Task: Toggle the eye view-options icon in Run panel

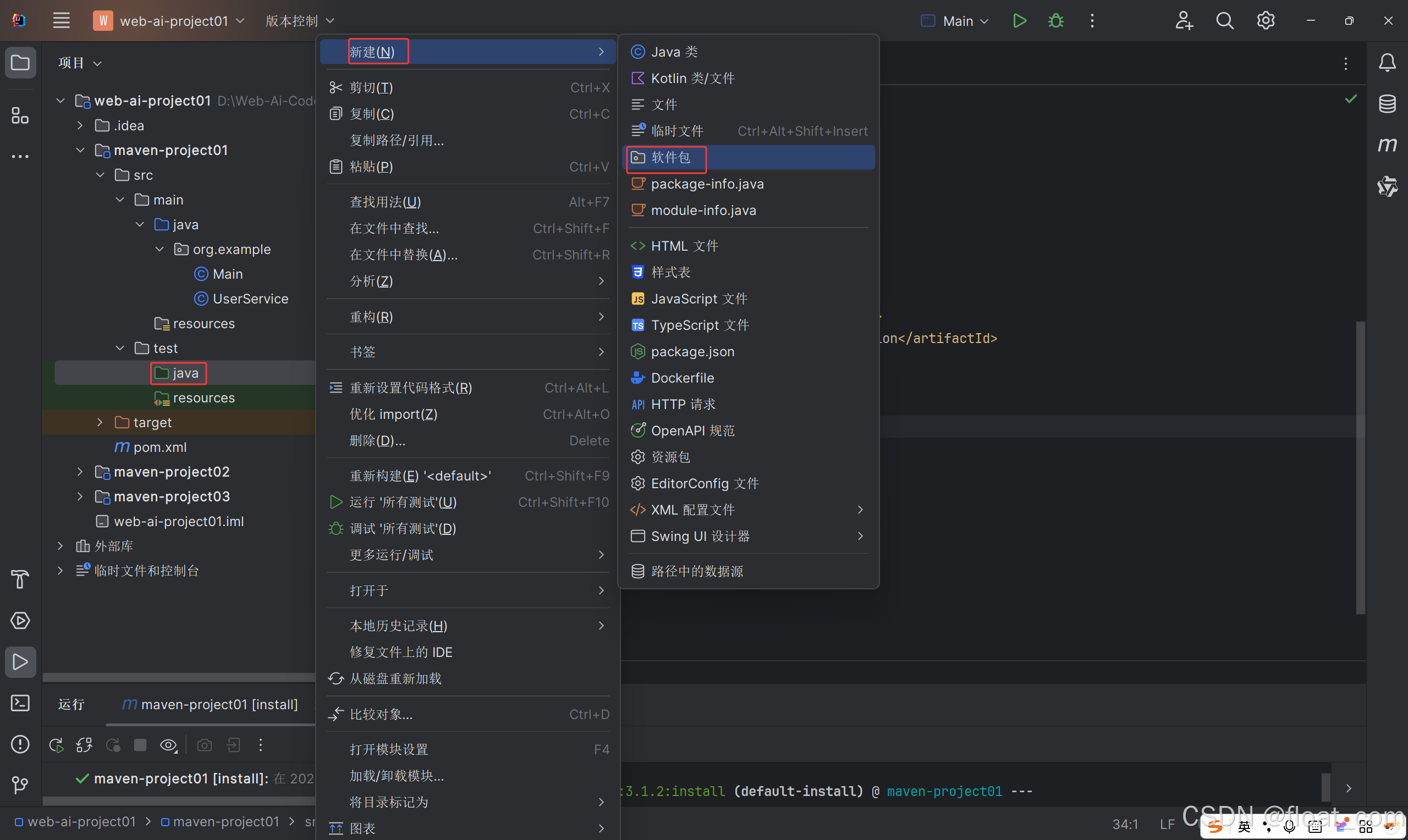Action: 168,745
